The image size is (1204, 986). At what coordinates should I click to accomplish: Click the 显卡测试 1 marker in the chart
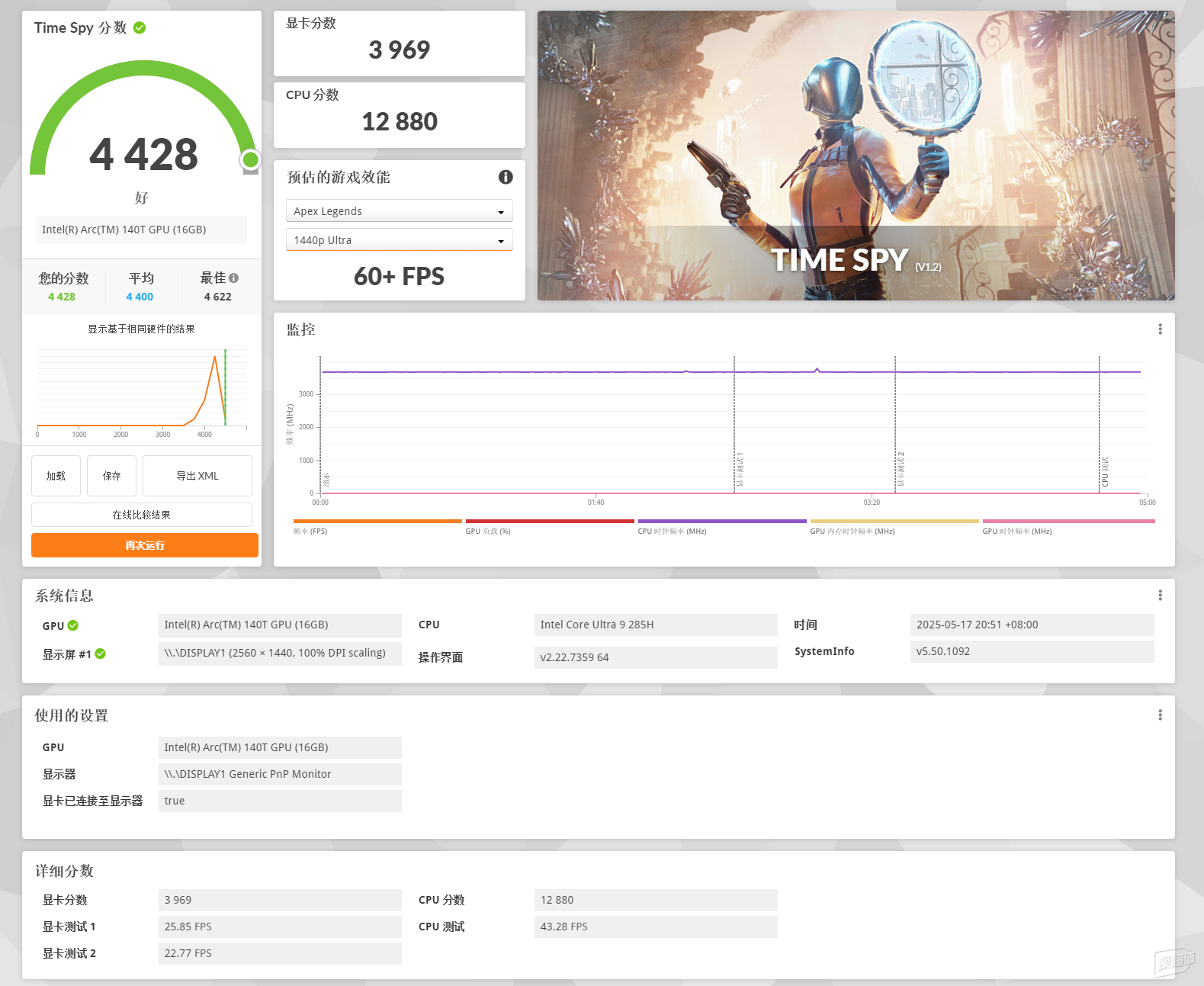(739, 470)
